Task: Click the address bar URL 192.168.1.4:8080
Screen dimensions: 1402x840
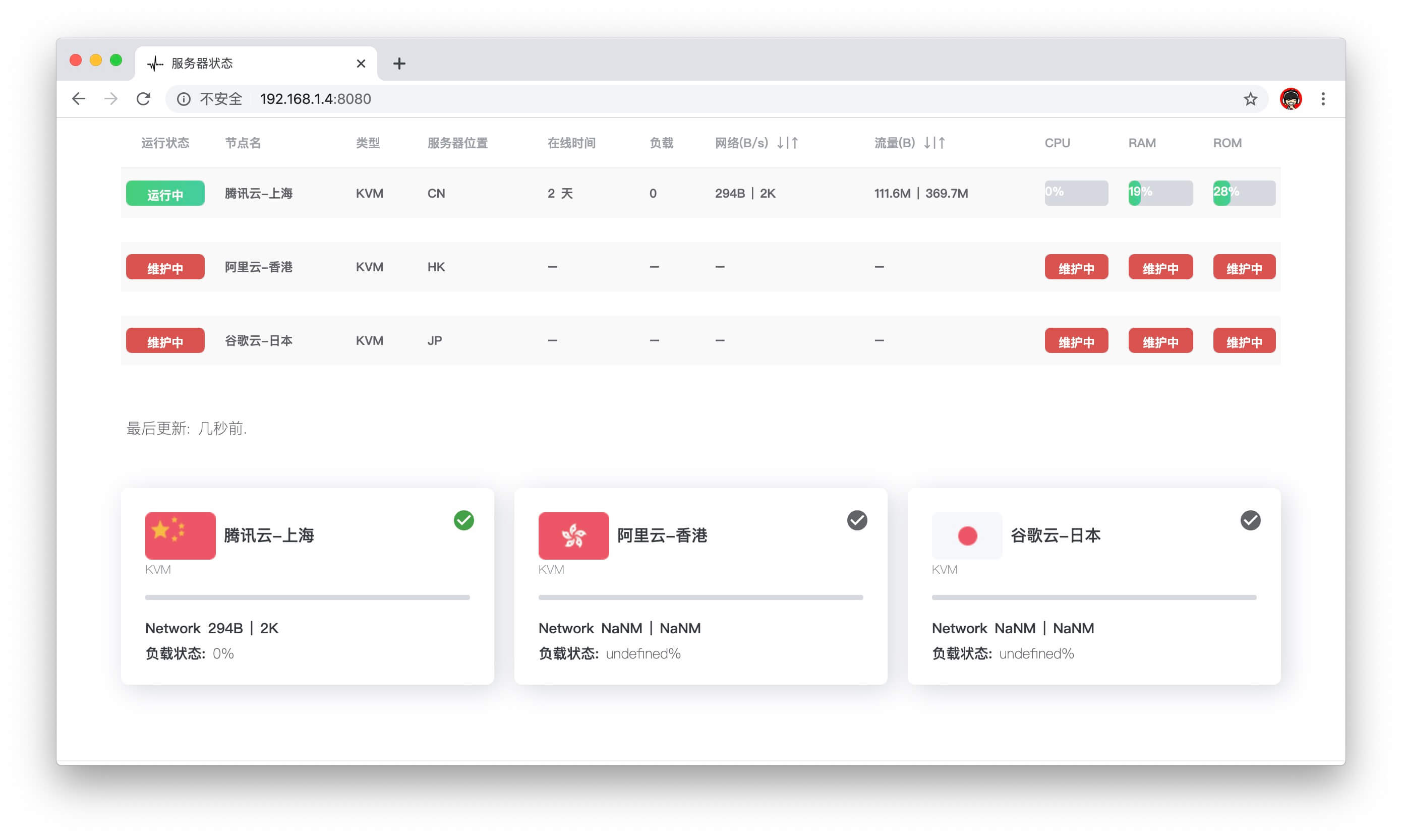Action: [x=315, y=99]
